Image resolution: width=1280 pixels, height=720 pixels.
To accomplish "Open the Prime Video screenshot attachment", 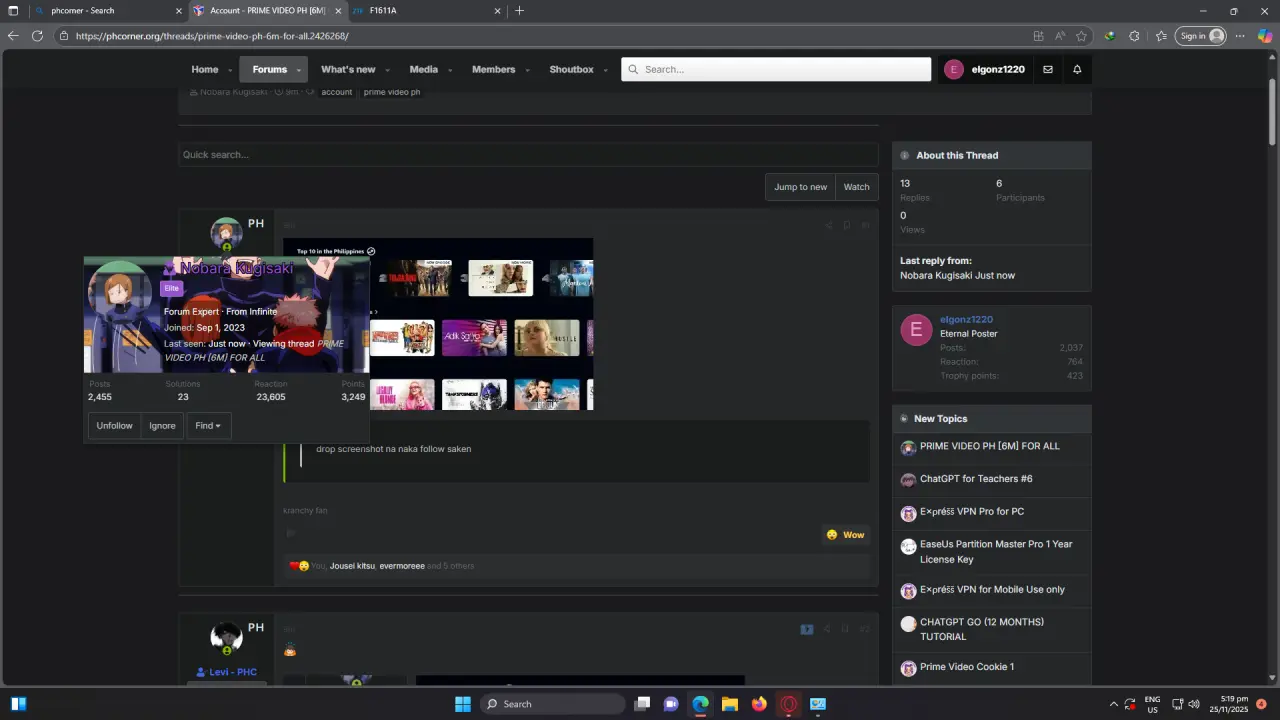I will pos(438,324).
